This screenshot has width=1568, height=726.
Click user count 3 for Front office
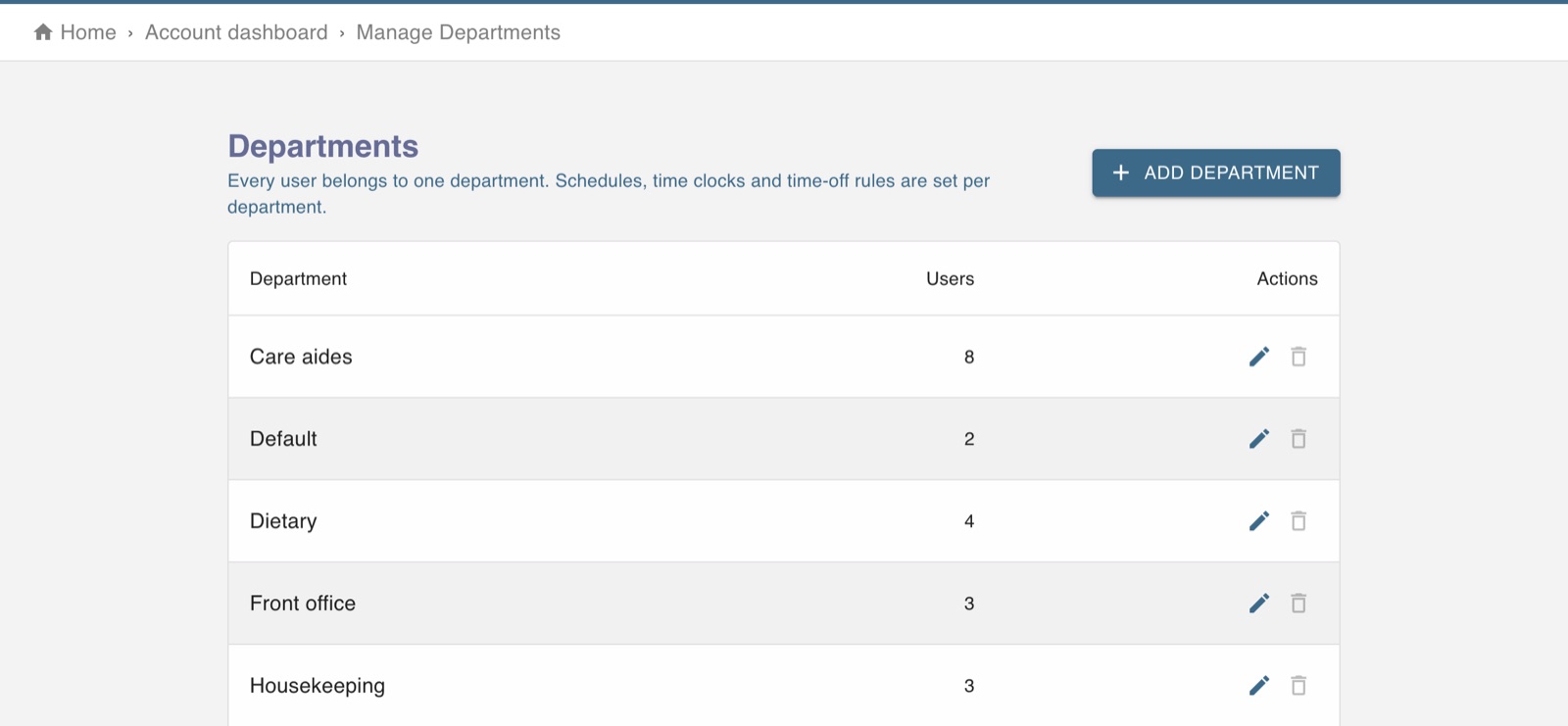tap(969, 604)
